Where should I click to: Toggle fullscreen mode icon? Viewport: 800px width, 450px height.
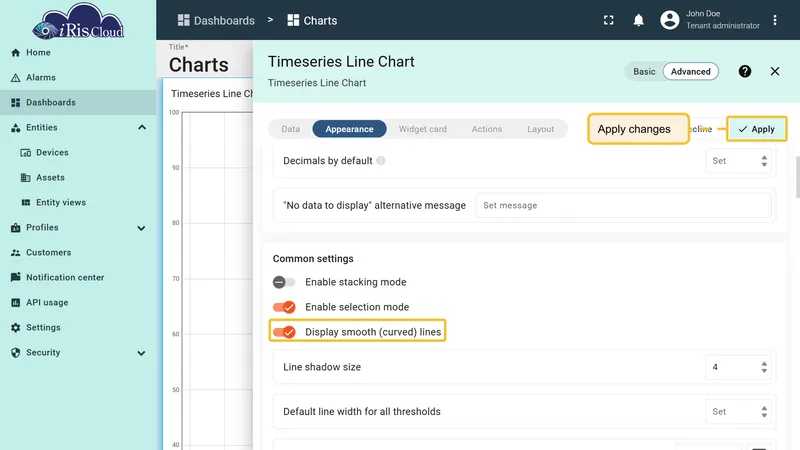(609, 20)
